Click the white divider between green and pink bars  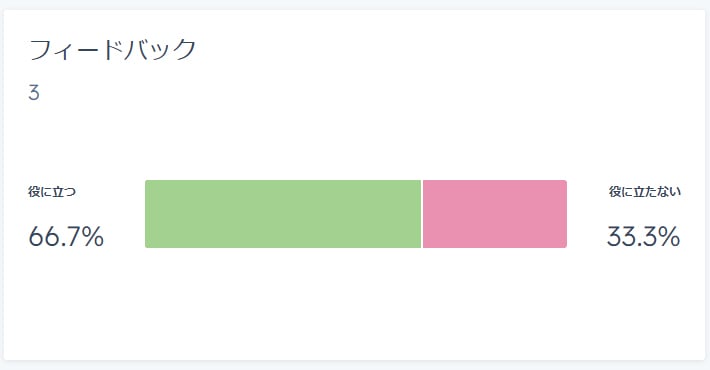point(422,214)
